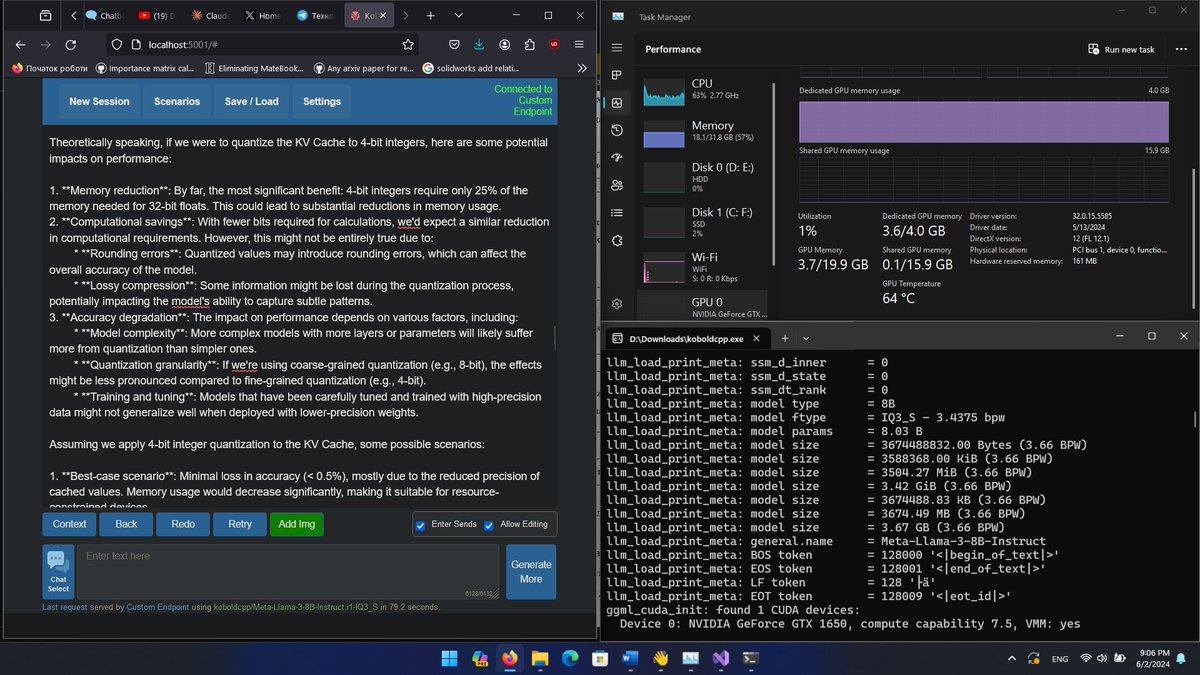Image resolution: width=1200 pixels, height=675 pixels.
Task: Open Details page in Task Manager sidebar
Action: coord(618,212)
